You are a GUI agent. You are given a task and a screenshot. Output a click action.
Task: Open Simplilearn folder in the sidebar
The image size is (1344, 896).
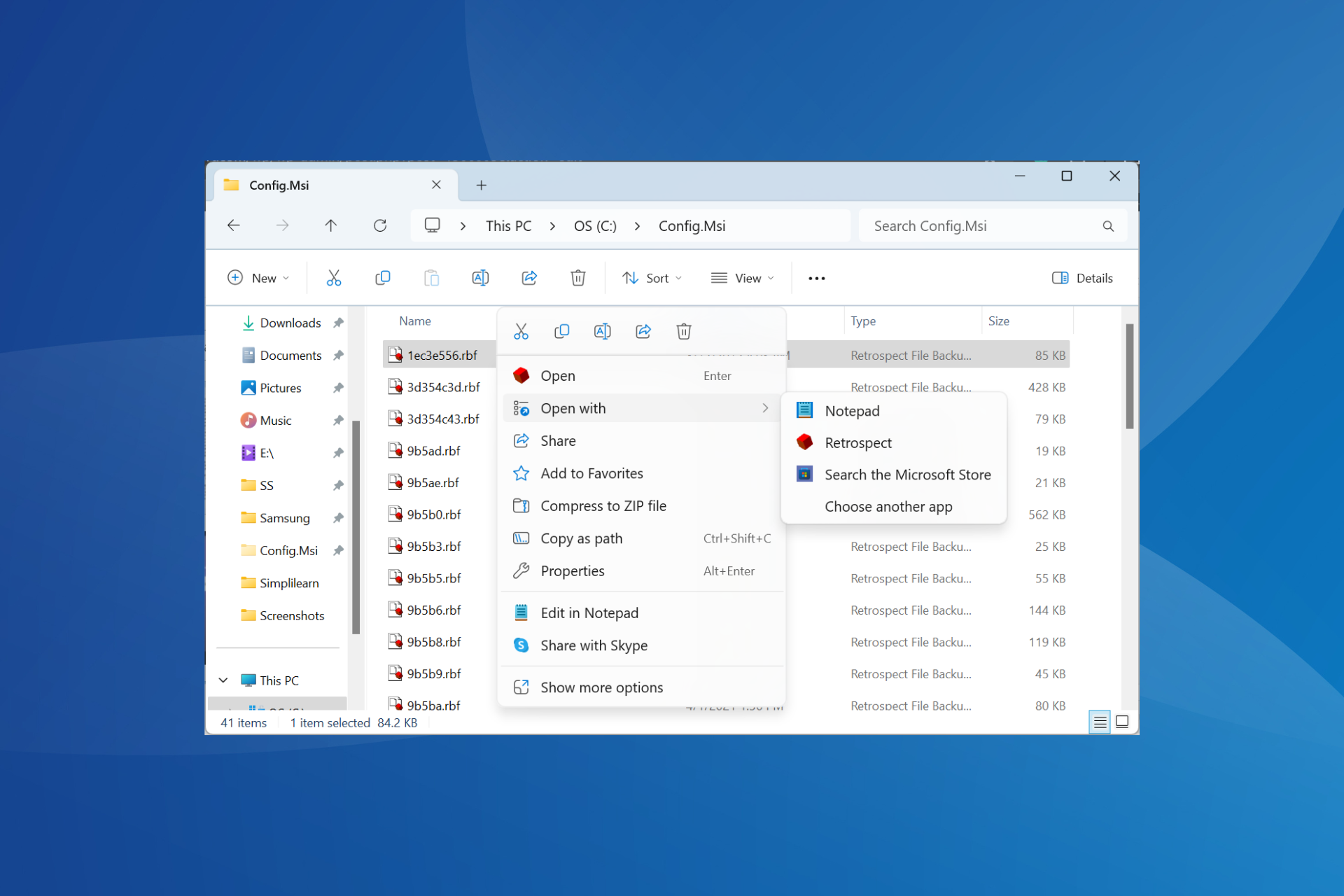point(289,583)
